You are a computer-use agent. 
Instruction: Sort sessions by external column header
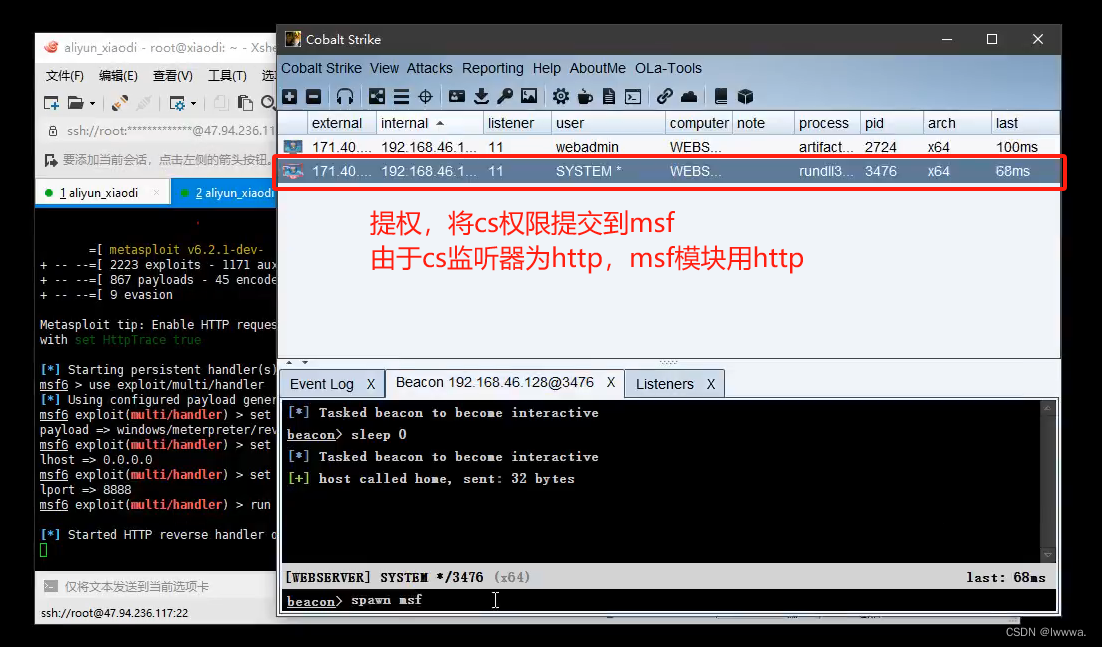coord(342,123)
